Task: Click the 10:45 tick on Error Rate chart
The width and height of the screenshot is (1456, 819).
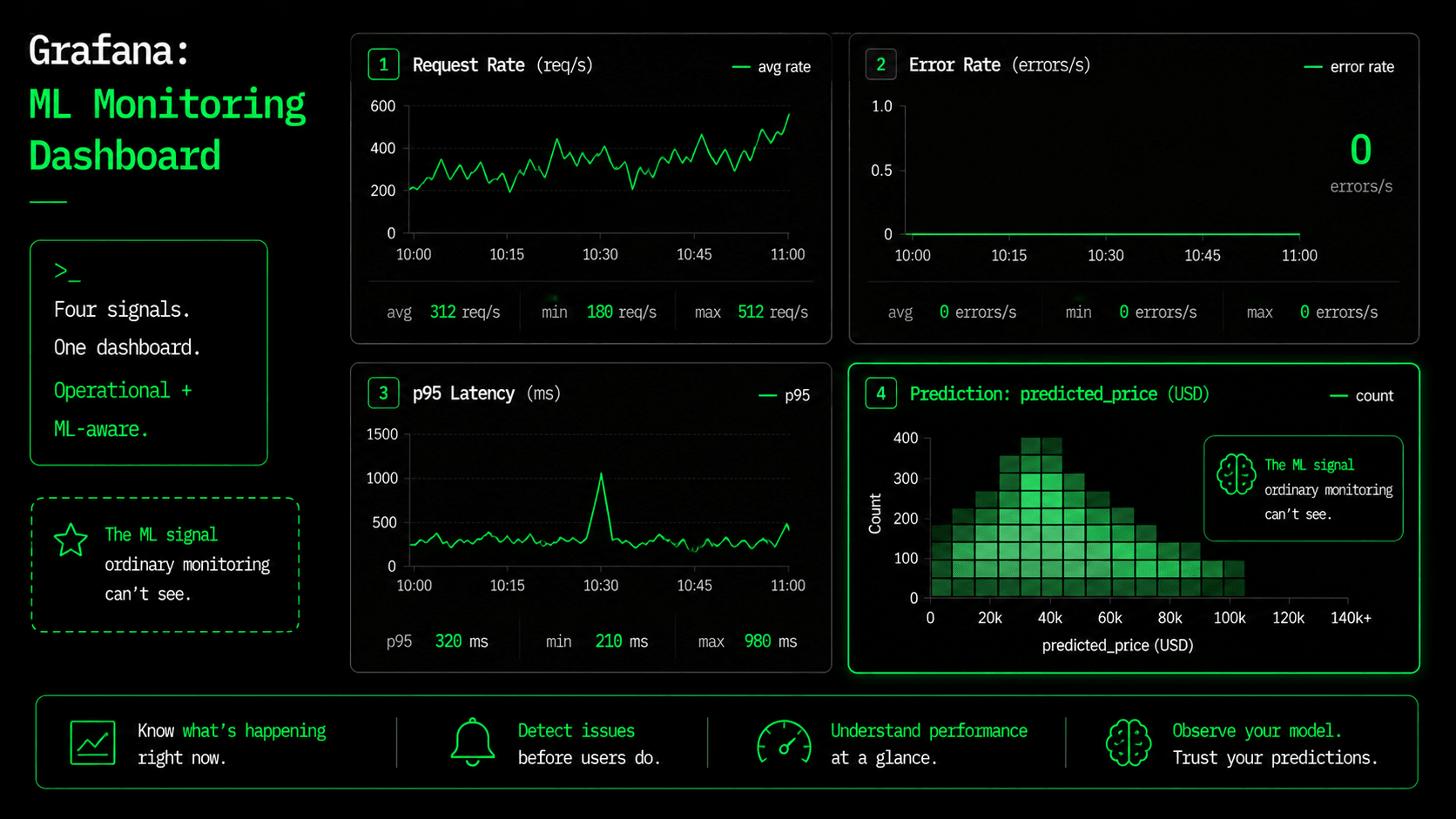Action: 1202,255
